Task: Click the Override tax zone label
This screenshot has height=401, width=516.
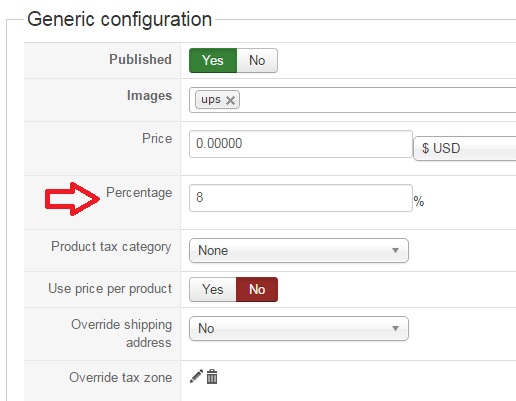Action: click(121, 377)
